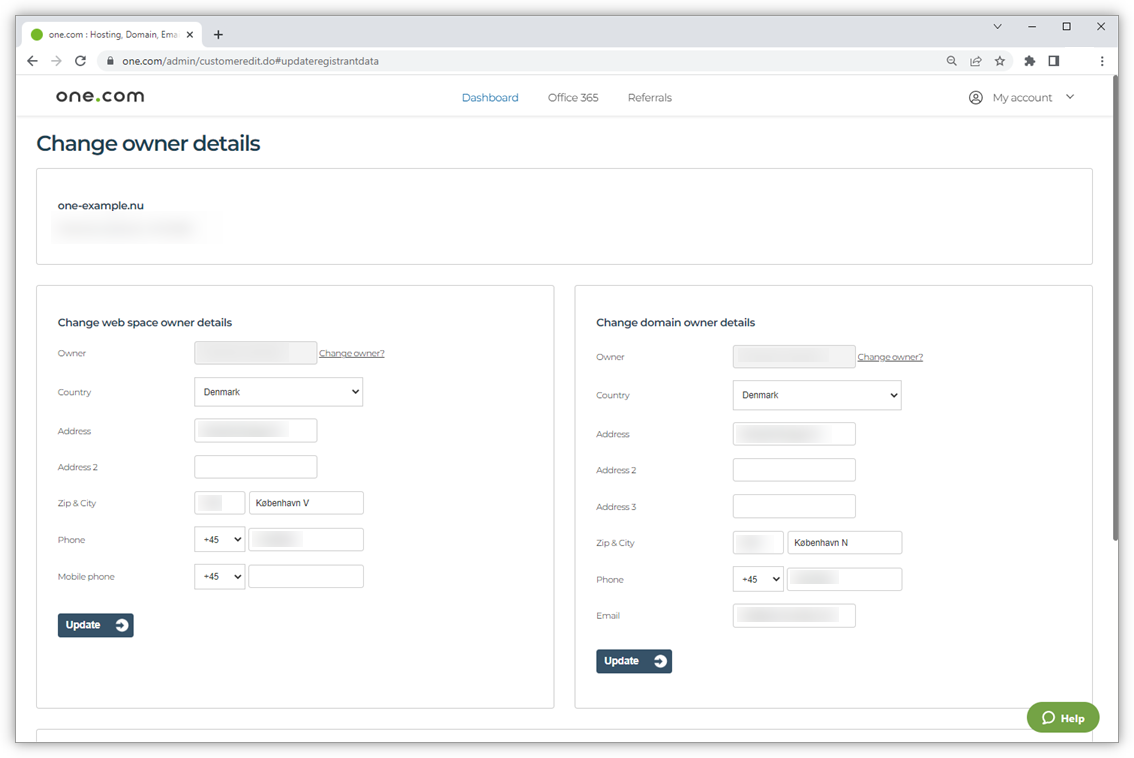Click the one.com logo
1134x758 pixels.
[99, 96]
